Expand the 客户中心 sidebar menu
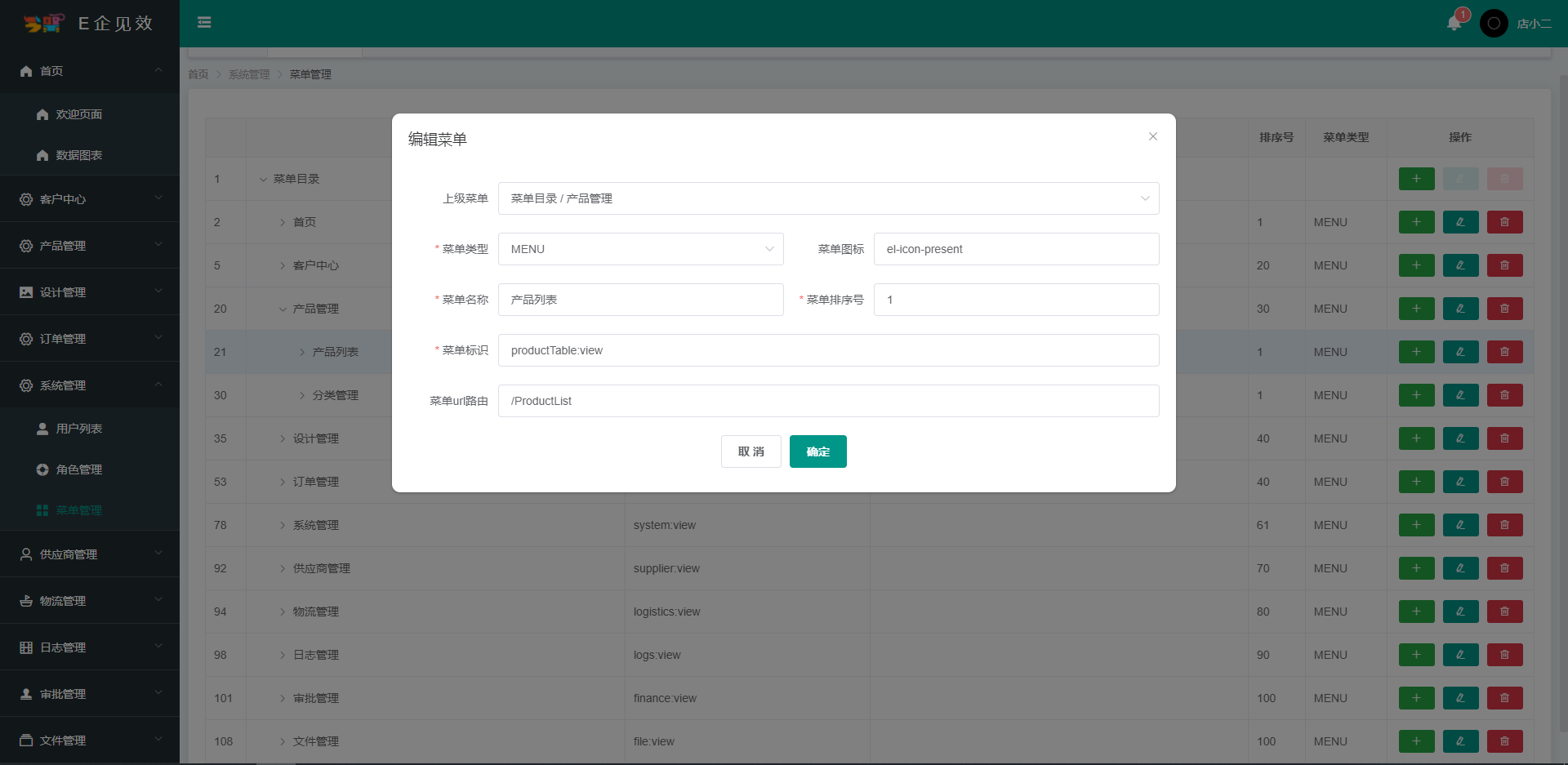Image resolution: width=1568 pixels, height=765 pixels. [x=90, y=199]
